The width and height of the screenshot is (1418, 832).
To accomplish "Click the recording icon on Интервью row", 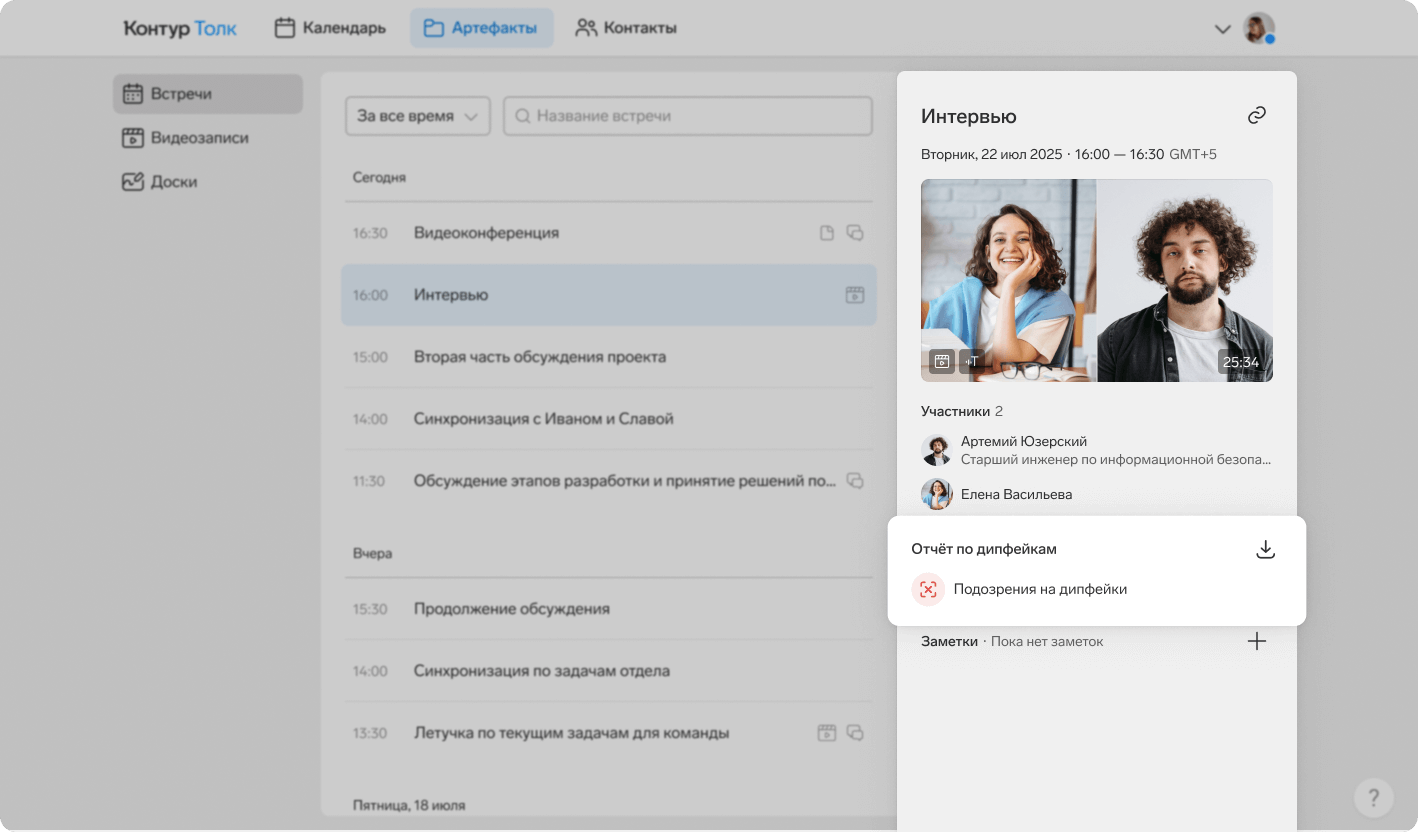I will [855, 295].
